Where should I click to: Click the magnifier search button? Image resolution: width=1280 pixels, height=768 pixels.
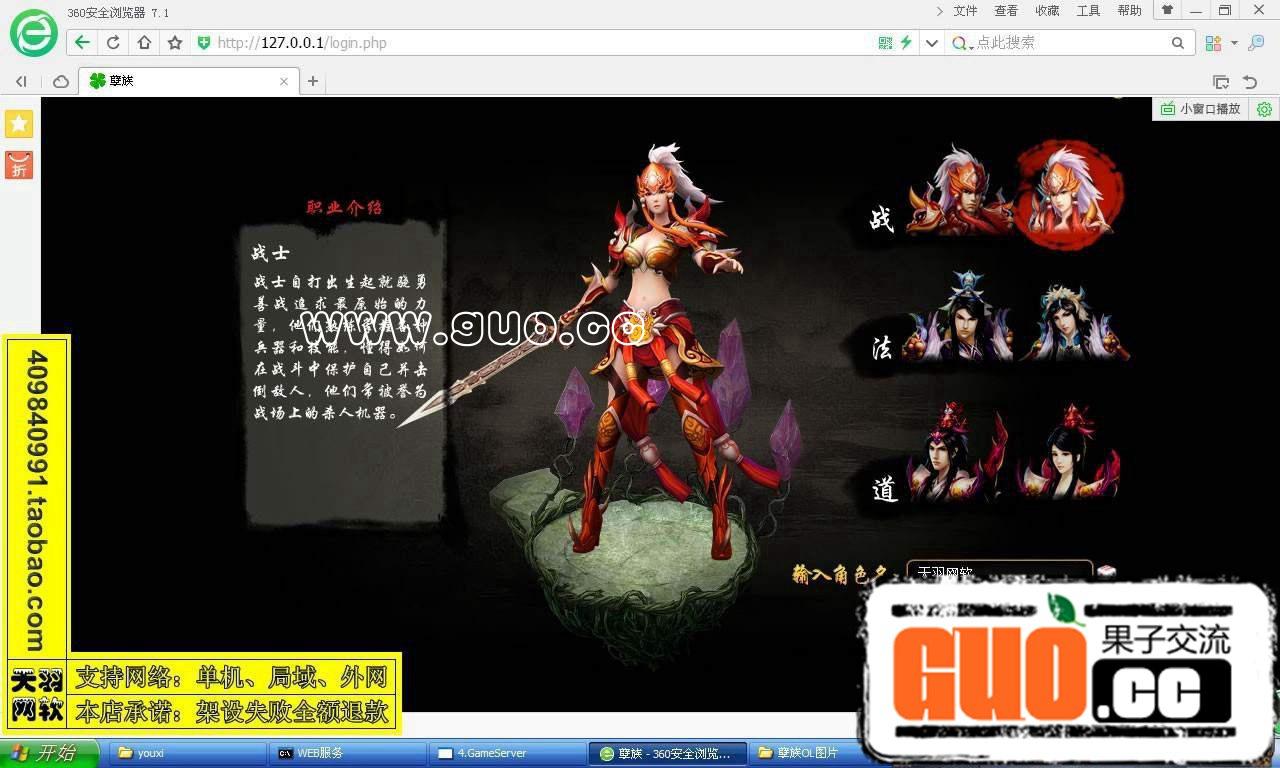tap(1178, 43)
